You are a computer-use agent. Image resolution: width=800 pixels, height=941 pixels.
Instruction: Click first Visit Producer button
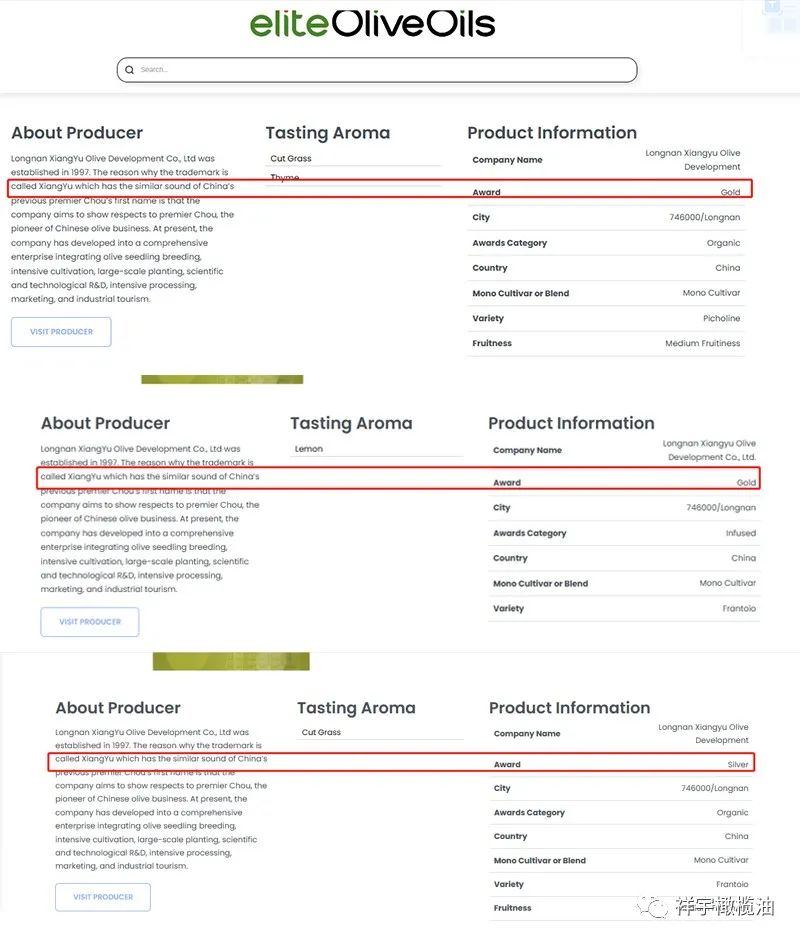pos(61,332)
